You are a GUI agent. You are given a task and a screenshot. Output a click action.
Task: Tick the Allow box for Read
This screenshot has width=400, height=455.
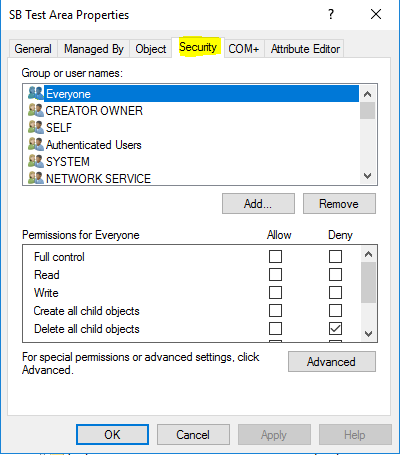[x=275, y=275]
